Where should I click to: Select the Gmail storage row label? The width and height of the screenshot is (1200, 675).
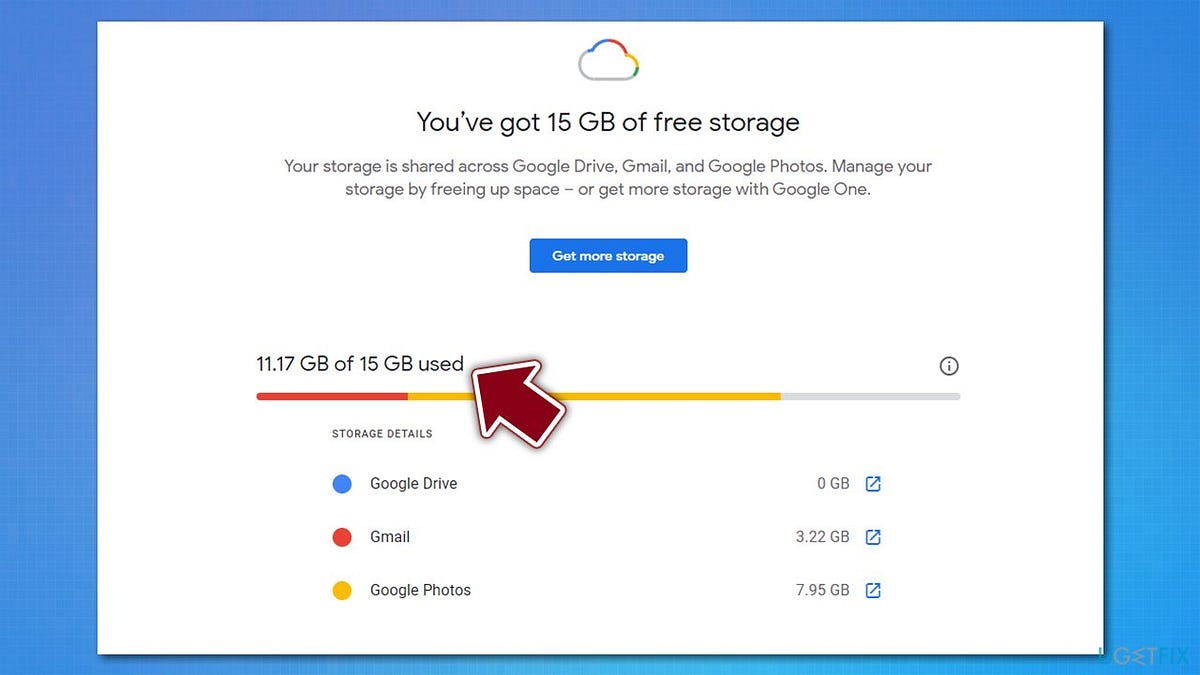(x=390, y=537)
